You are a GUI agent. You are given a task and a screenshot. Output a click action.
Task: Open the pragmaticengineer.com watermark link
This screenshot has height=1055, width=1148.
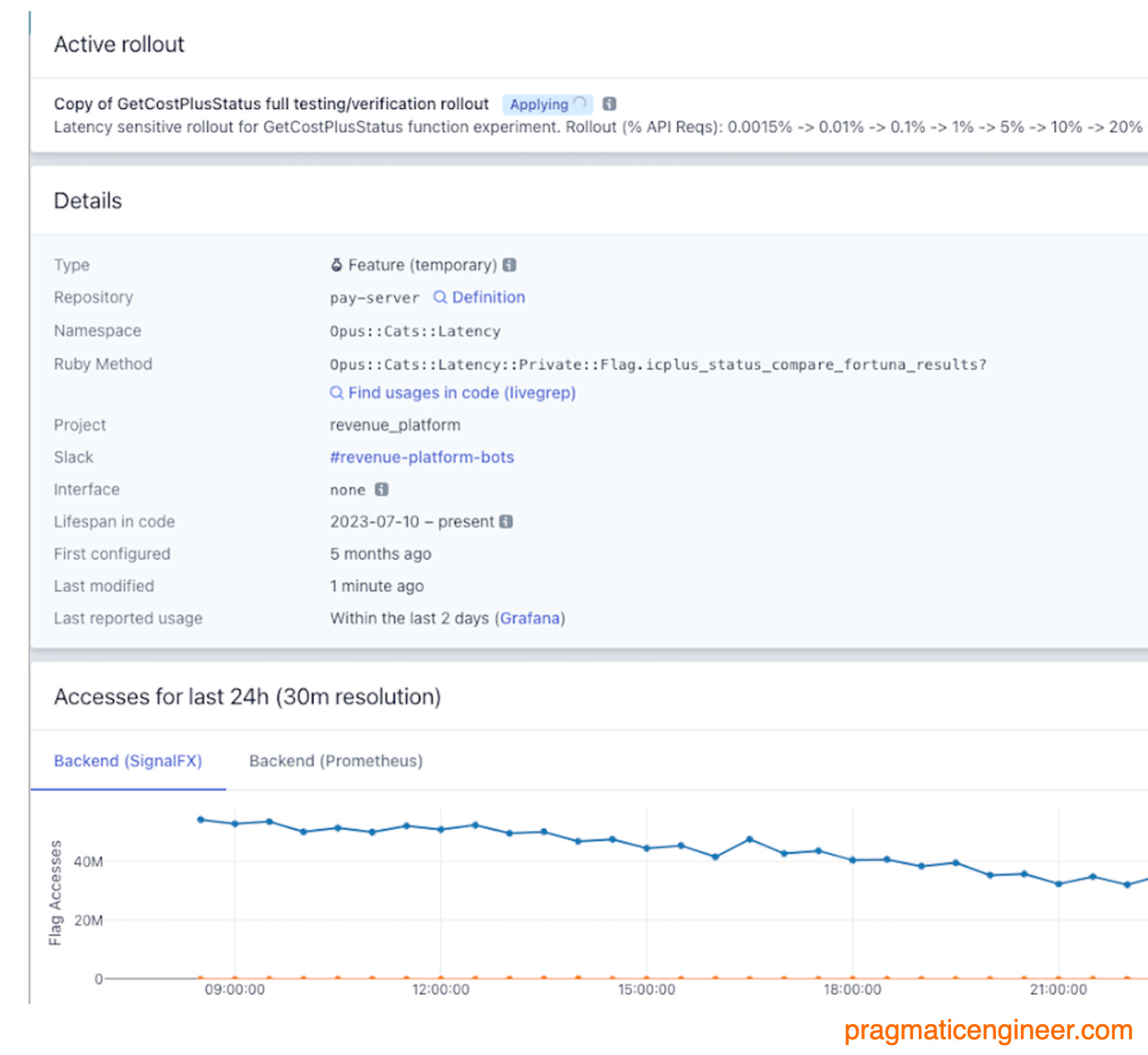click(987, 1030)
